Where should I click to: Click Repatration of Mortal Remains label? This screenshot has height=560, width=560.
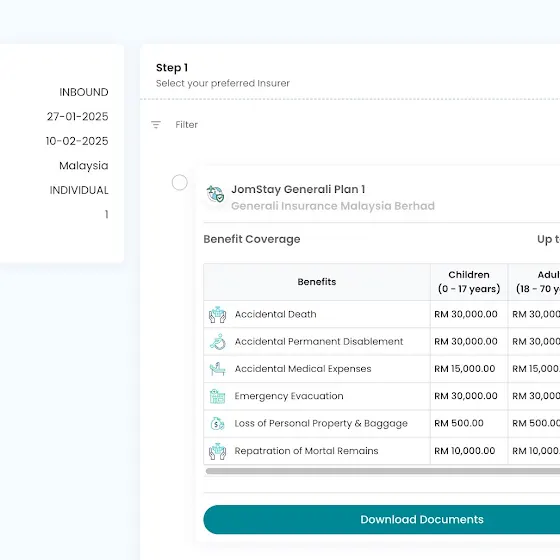tap(306, 451)
